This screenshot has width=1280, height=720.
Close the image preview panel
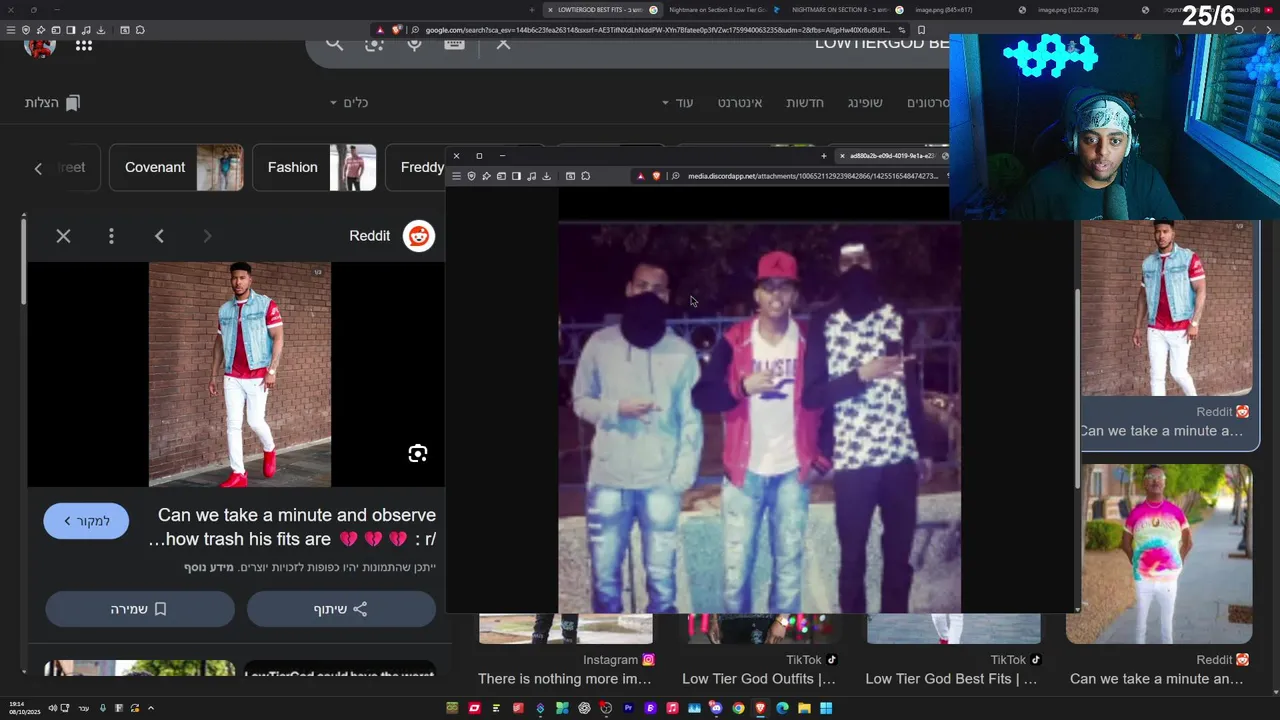coord(63,236)
